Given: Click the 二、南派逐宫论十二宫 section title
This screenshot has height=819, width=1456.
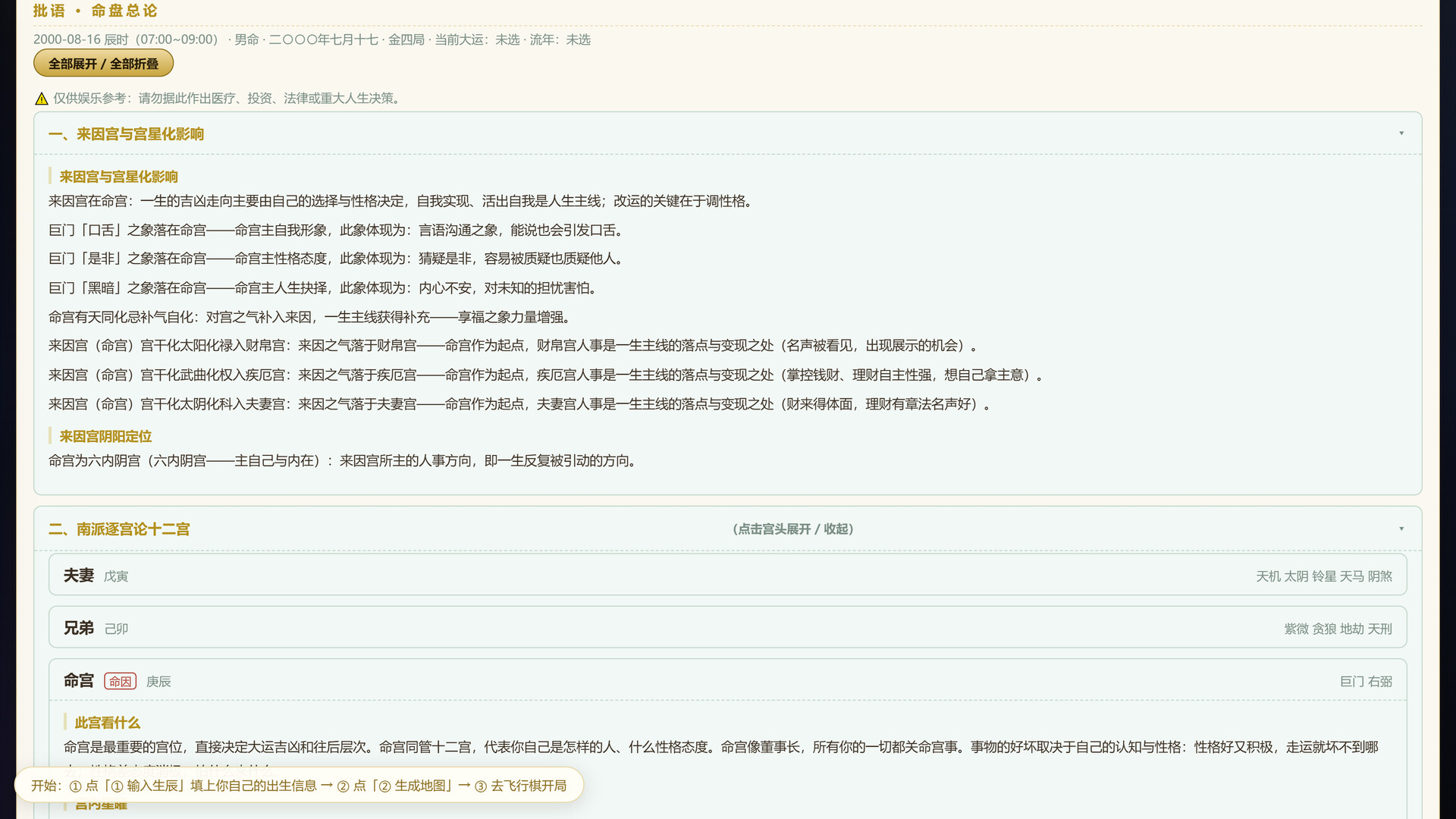Looking at the screenshot, I should pyautogui.click(x=119, y=529).
